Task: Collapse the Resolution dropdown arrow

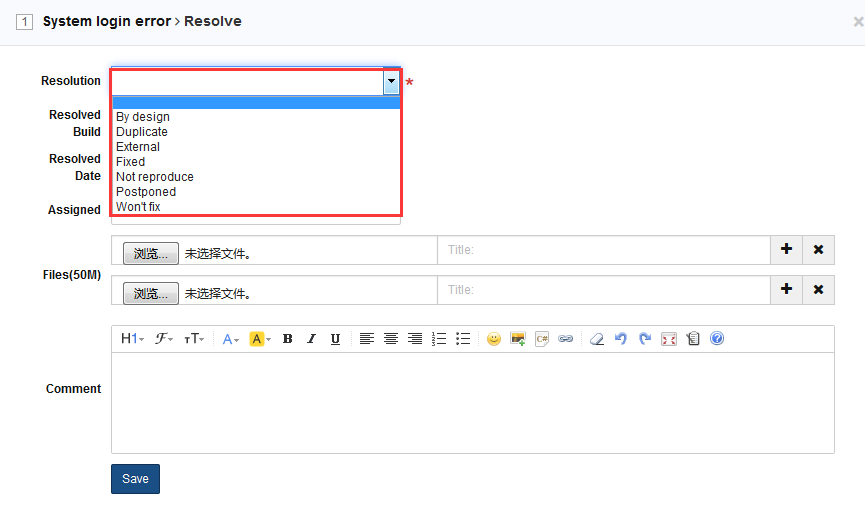Action: click(x=391, y=82)
